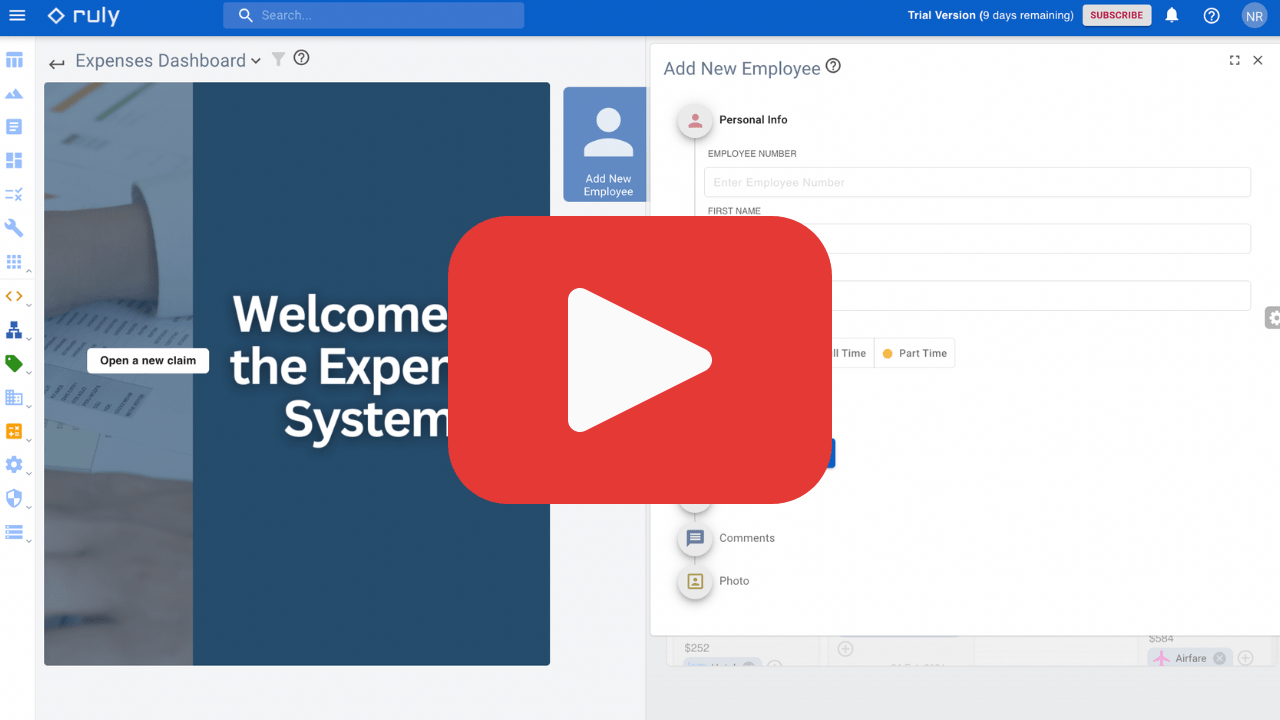The image size is (1280, 720).
Task: Go to the Photo step
Action: pyautogui.click(x=714, y=581)
